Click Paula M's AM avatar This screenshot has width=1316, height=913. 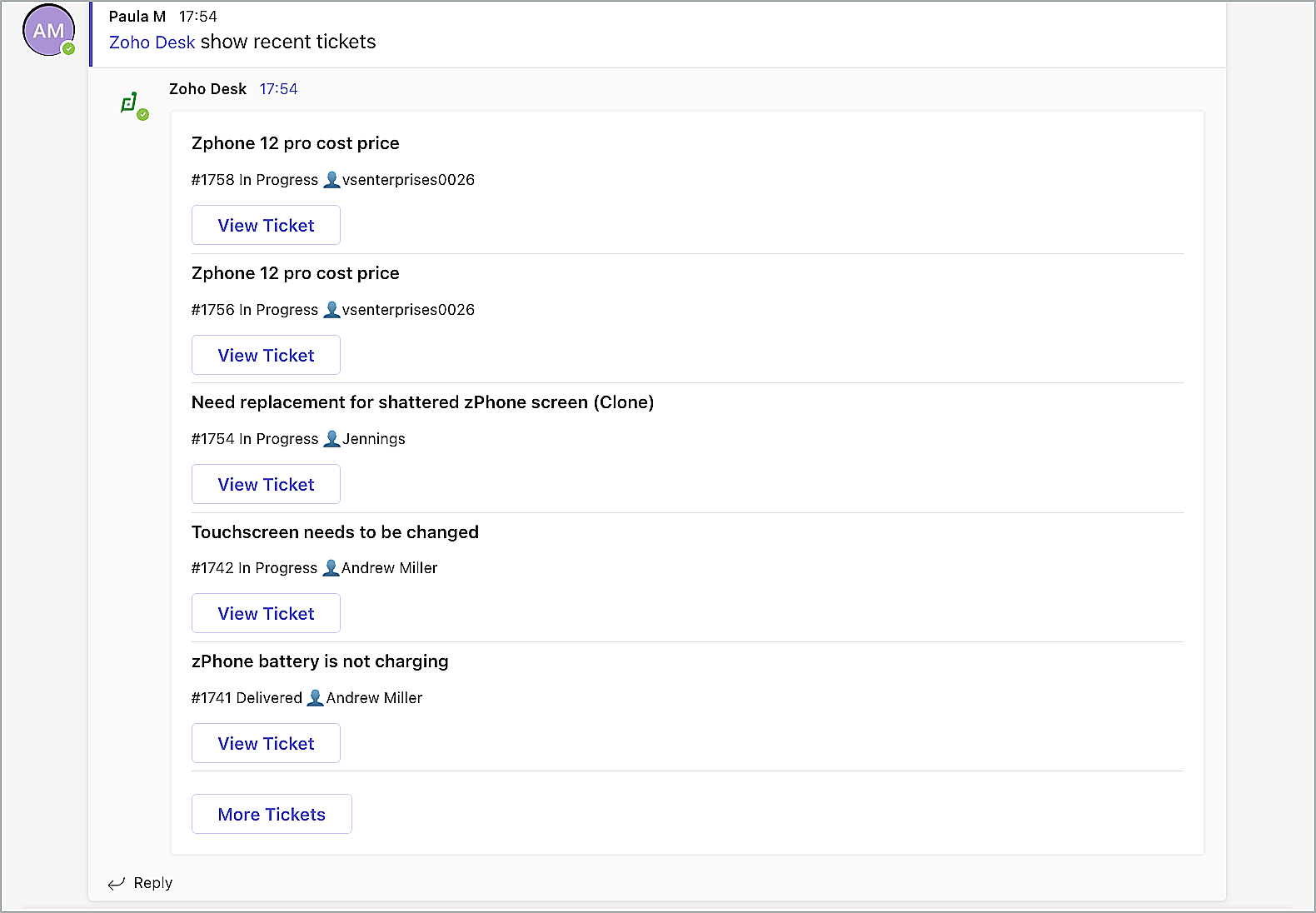point(48,31)
